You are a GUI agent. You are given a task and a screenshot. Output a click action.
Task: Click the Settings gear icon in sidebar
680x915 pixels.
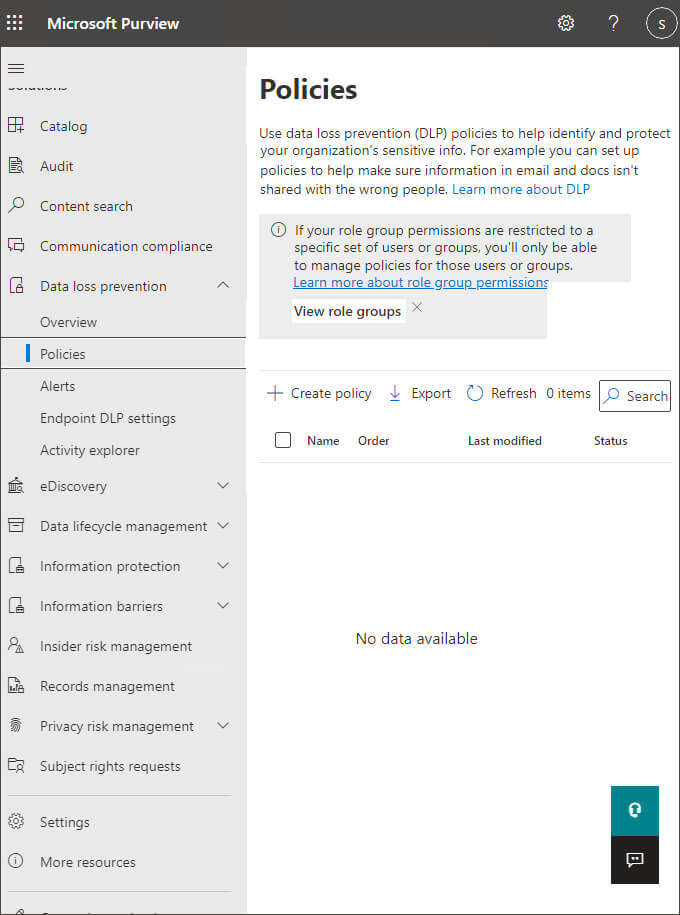pos(16,822)
